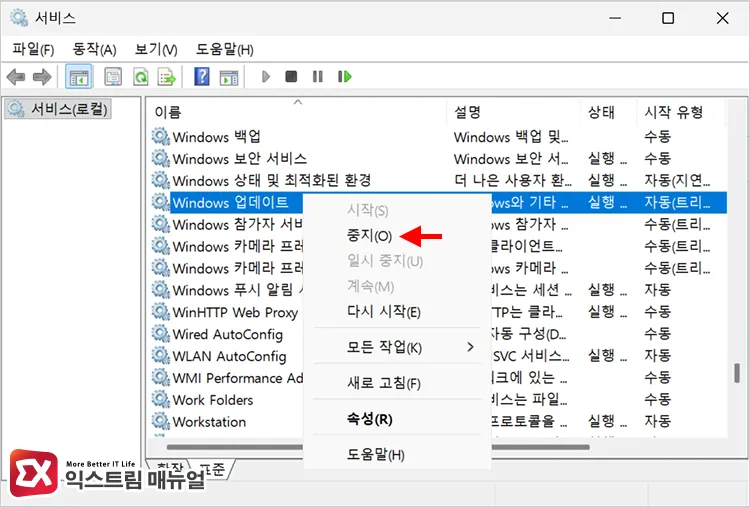Click the Properties toolbar icon
Viewport: 750px width, 507px height.
click(x=113, y=77)
